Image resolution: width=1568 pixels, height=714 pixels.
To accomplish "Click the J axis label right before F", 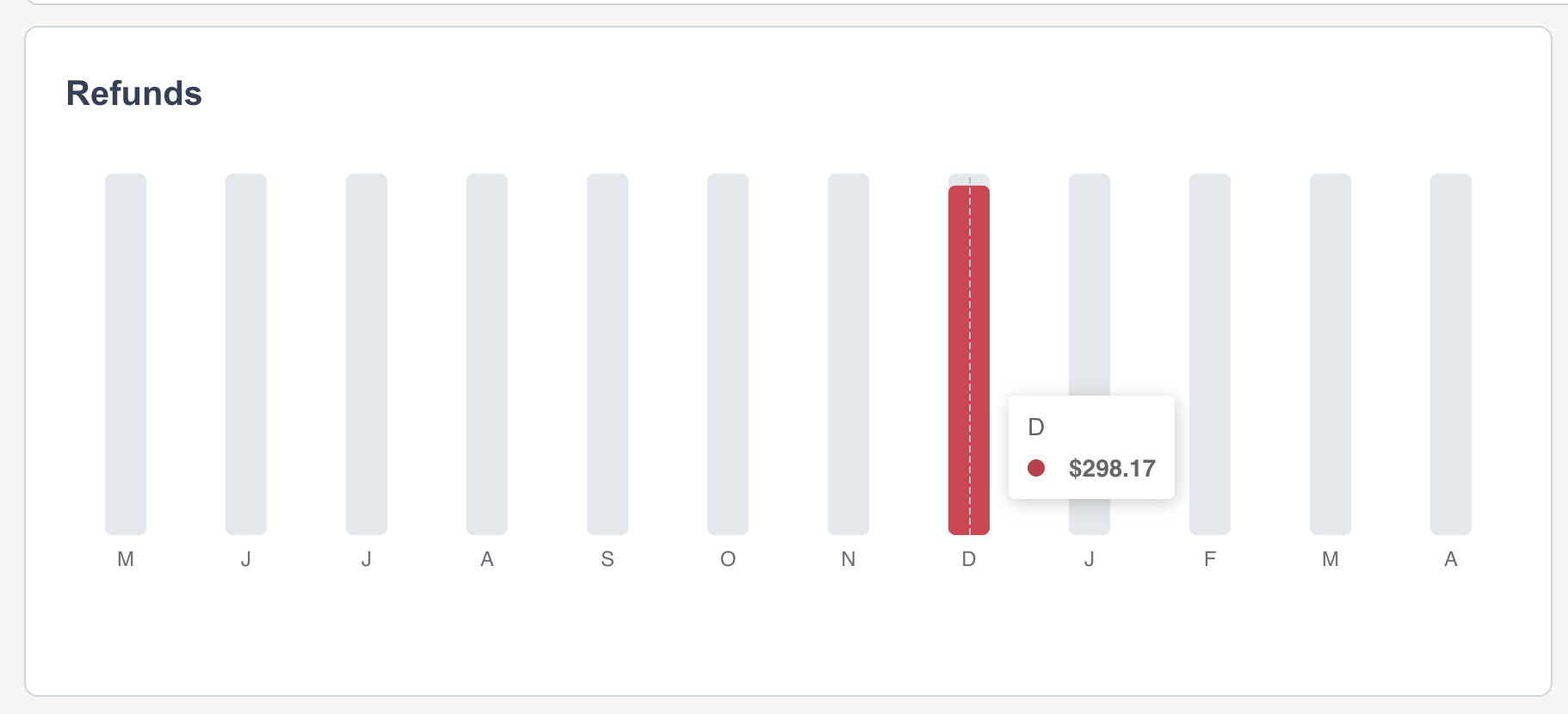I will tap(1090, 559).
